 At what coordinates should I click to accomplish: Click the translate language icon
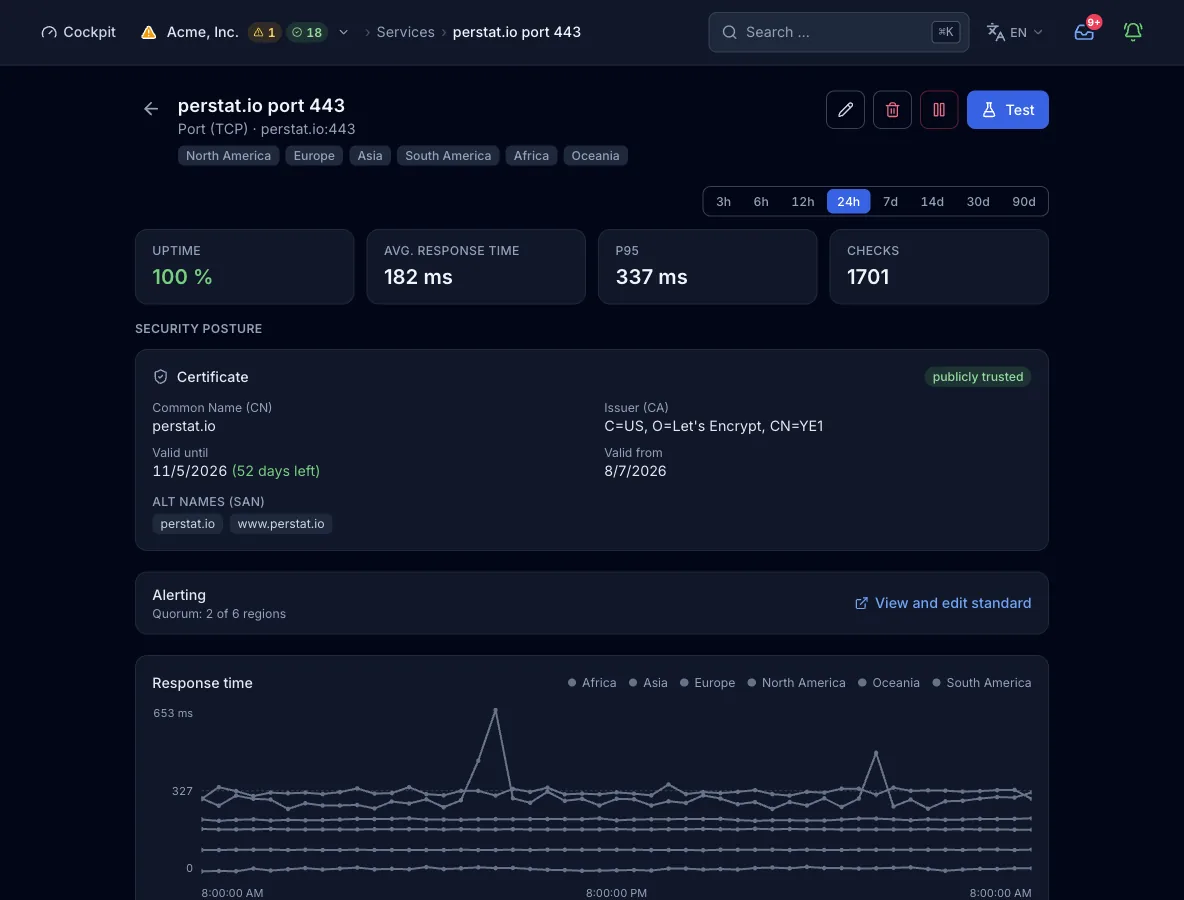(995, 32)
